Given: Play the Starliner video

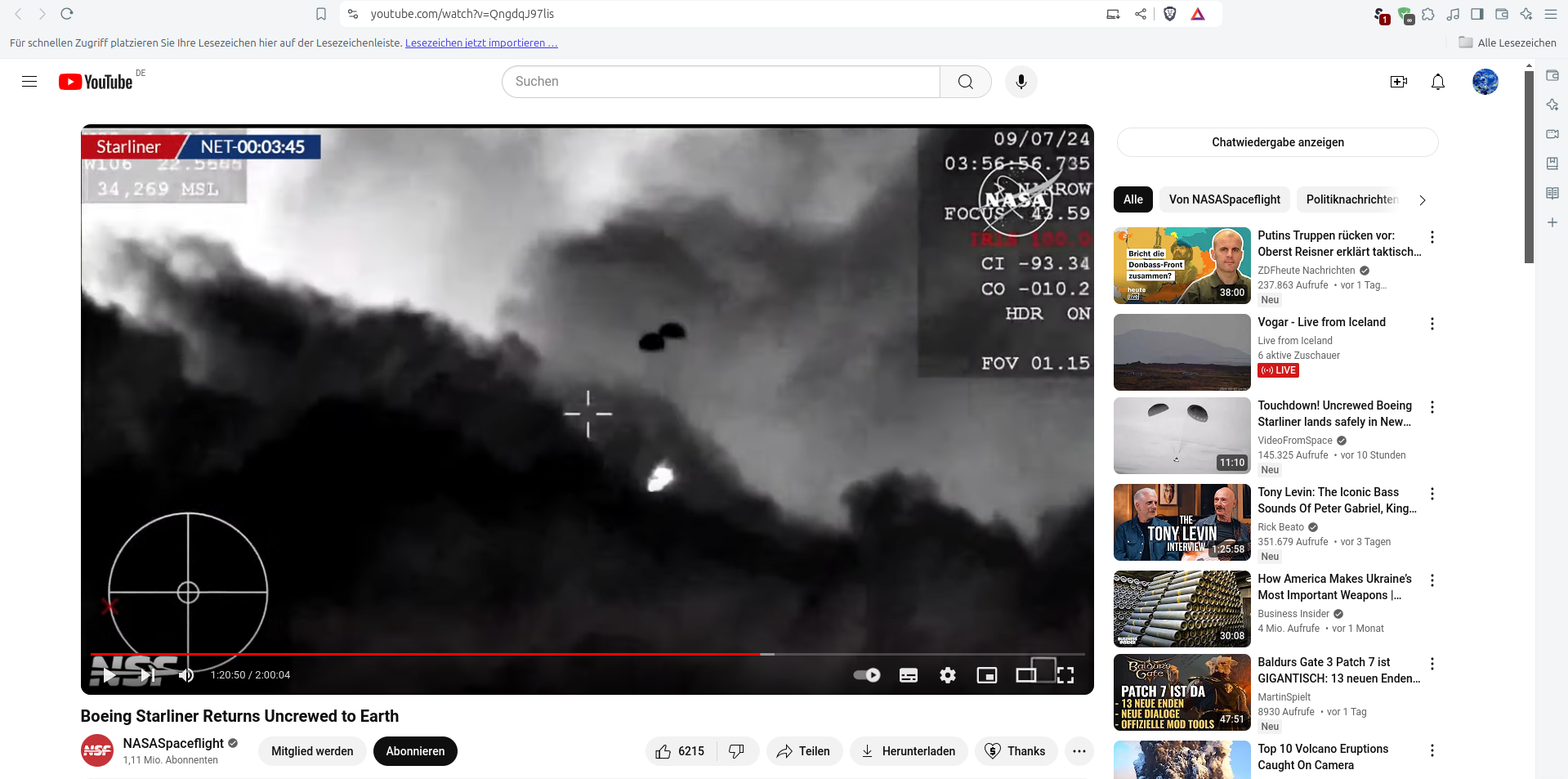Looking at the screenshot, I should (x=109, y=675).
